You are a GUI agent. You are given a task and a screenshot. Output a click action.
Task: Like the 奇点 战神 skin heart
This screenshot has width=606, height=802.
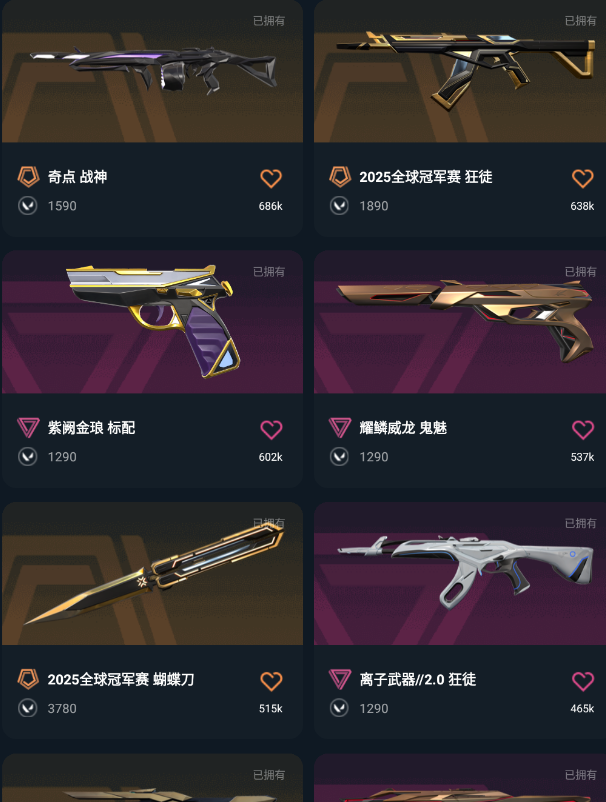271,179
